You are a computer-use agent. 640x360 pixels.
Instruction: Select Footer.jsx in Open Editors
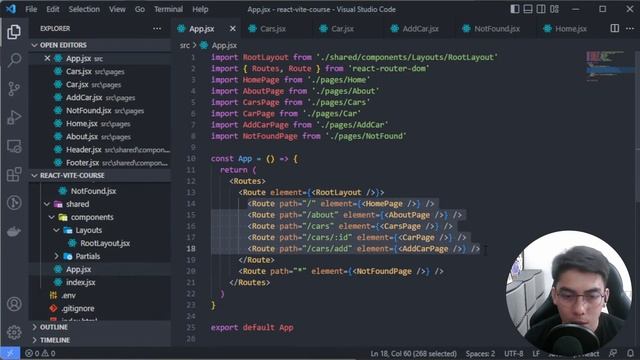point(100,163)
